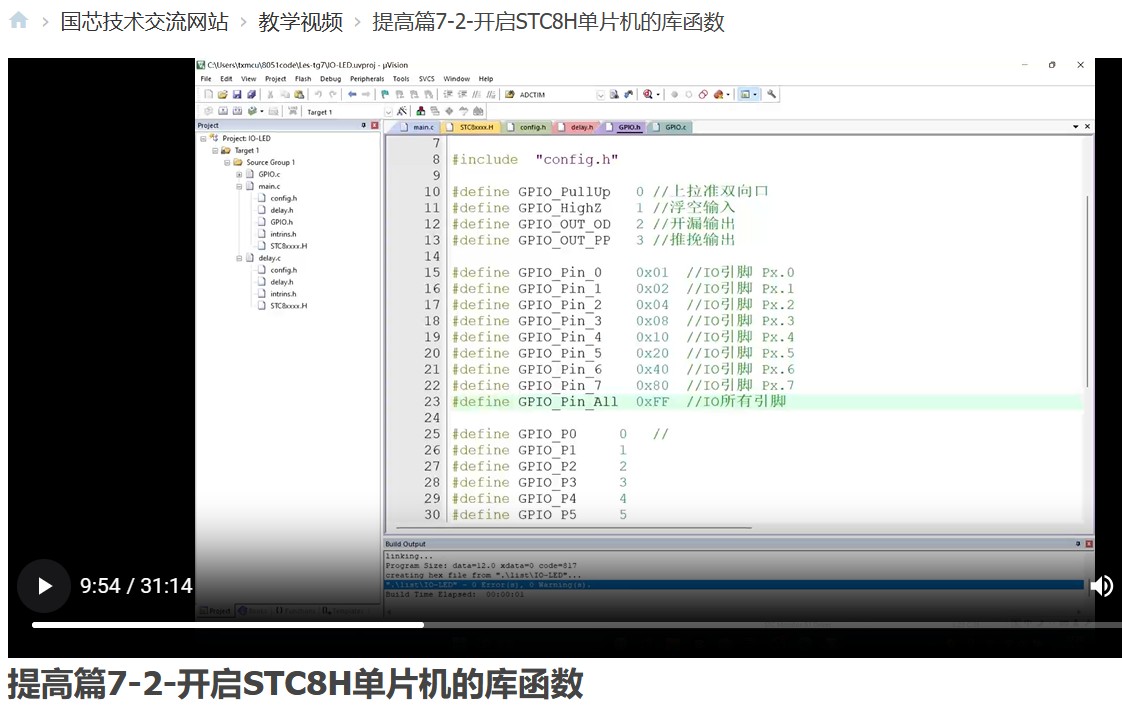Open the Window menu in µVision
The image size is (1122, 709).
pos(457,79)
